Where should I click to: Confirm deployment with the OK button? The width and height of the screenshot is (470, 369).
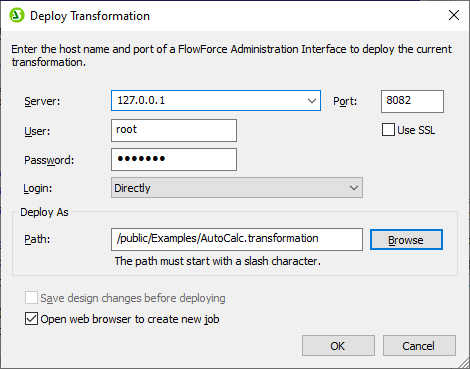338,346
